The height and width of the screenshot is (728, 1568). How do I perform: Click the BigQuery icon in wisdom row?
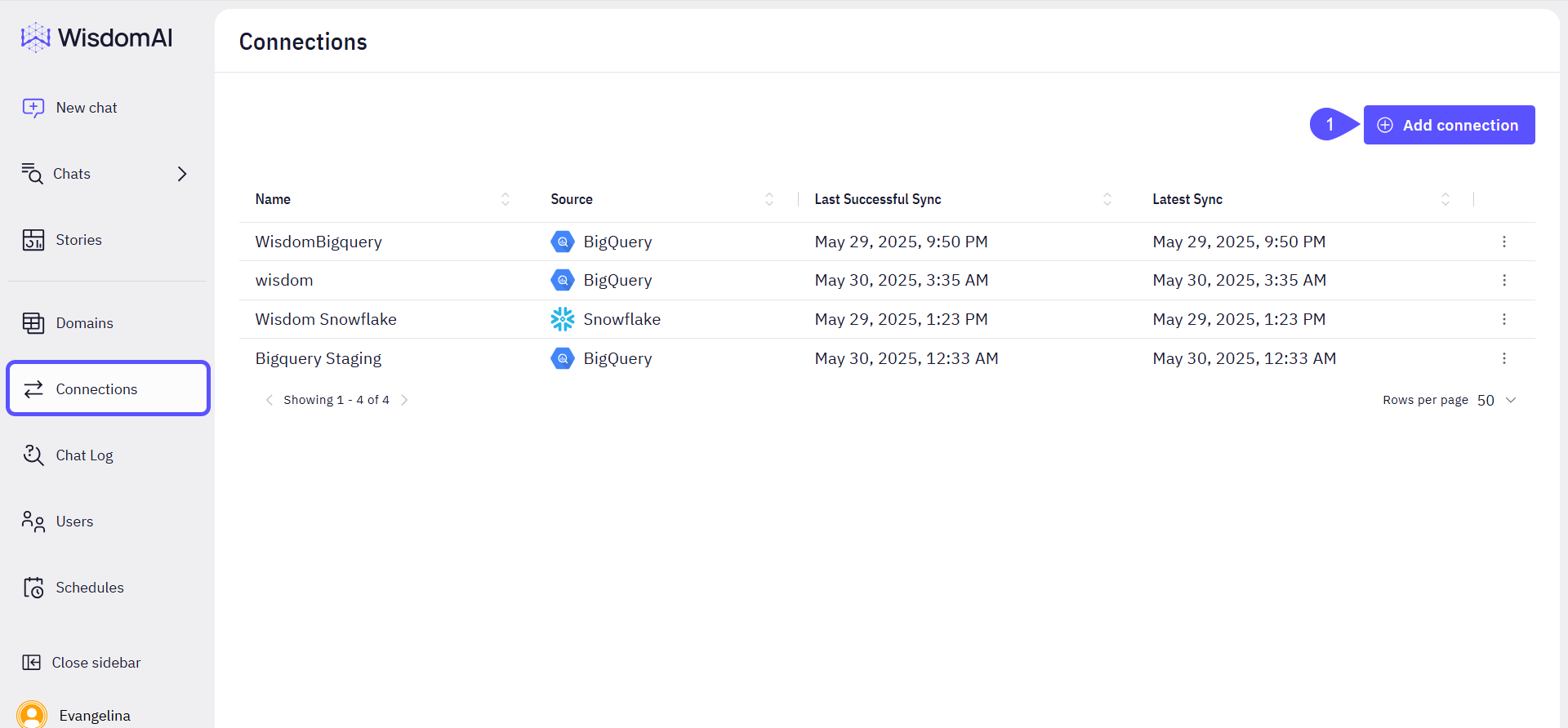(x=563, y=280)
